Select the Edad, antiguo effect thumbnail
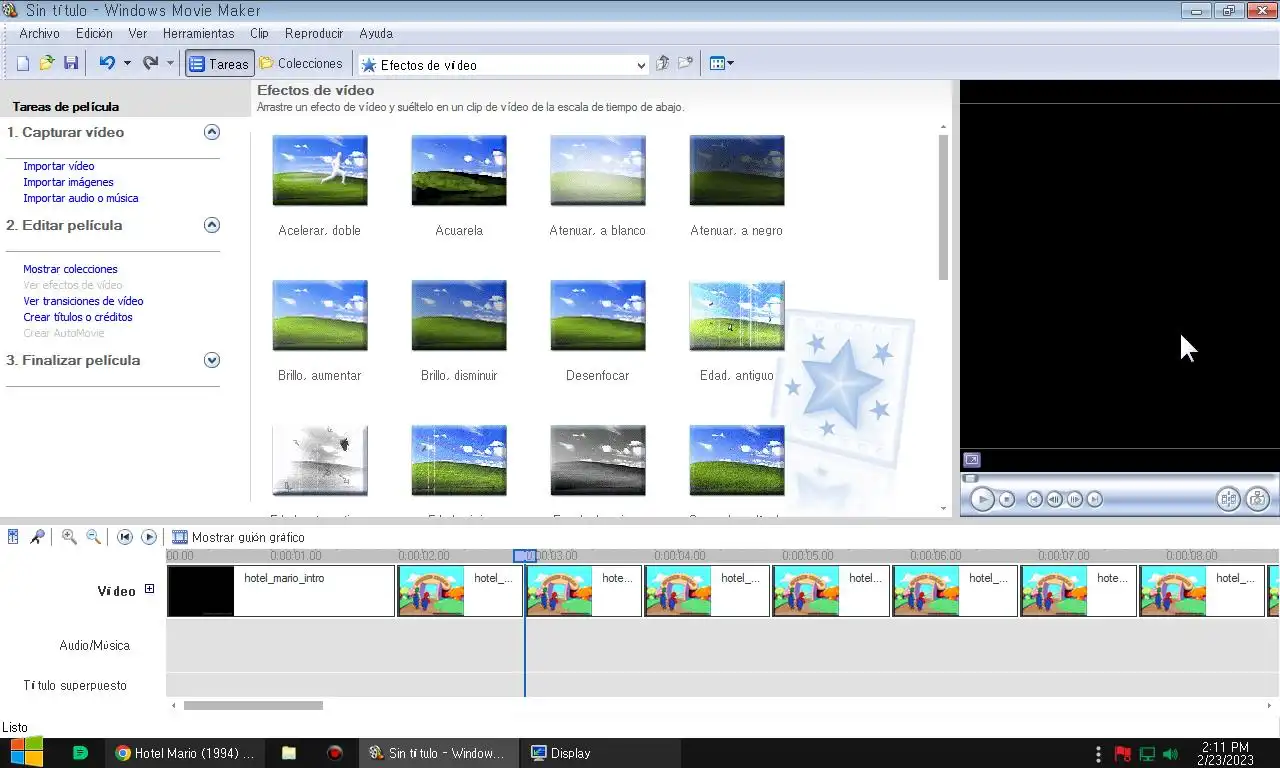 point(737,315)
